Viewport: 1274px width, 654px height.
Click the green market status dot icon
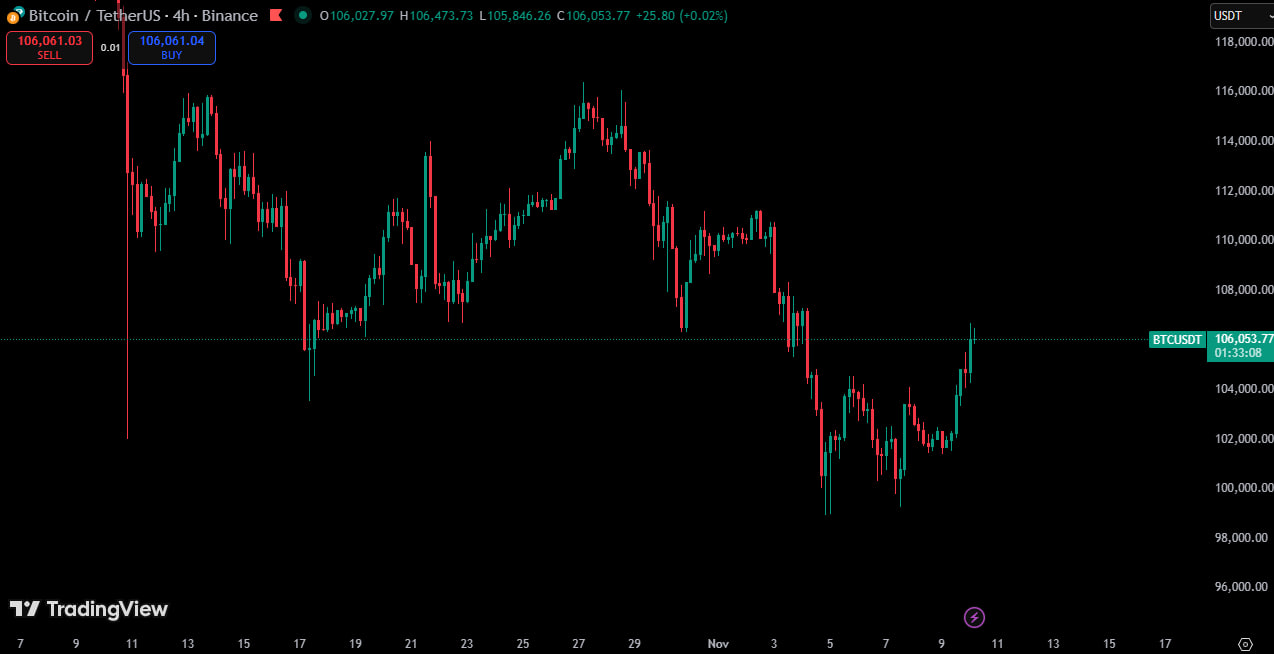[302, 15]
